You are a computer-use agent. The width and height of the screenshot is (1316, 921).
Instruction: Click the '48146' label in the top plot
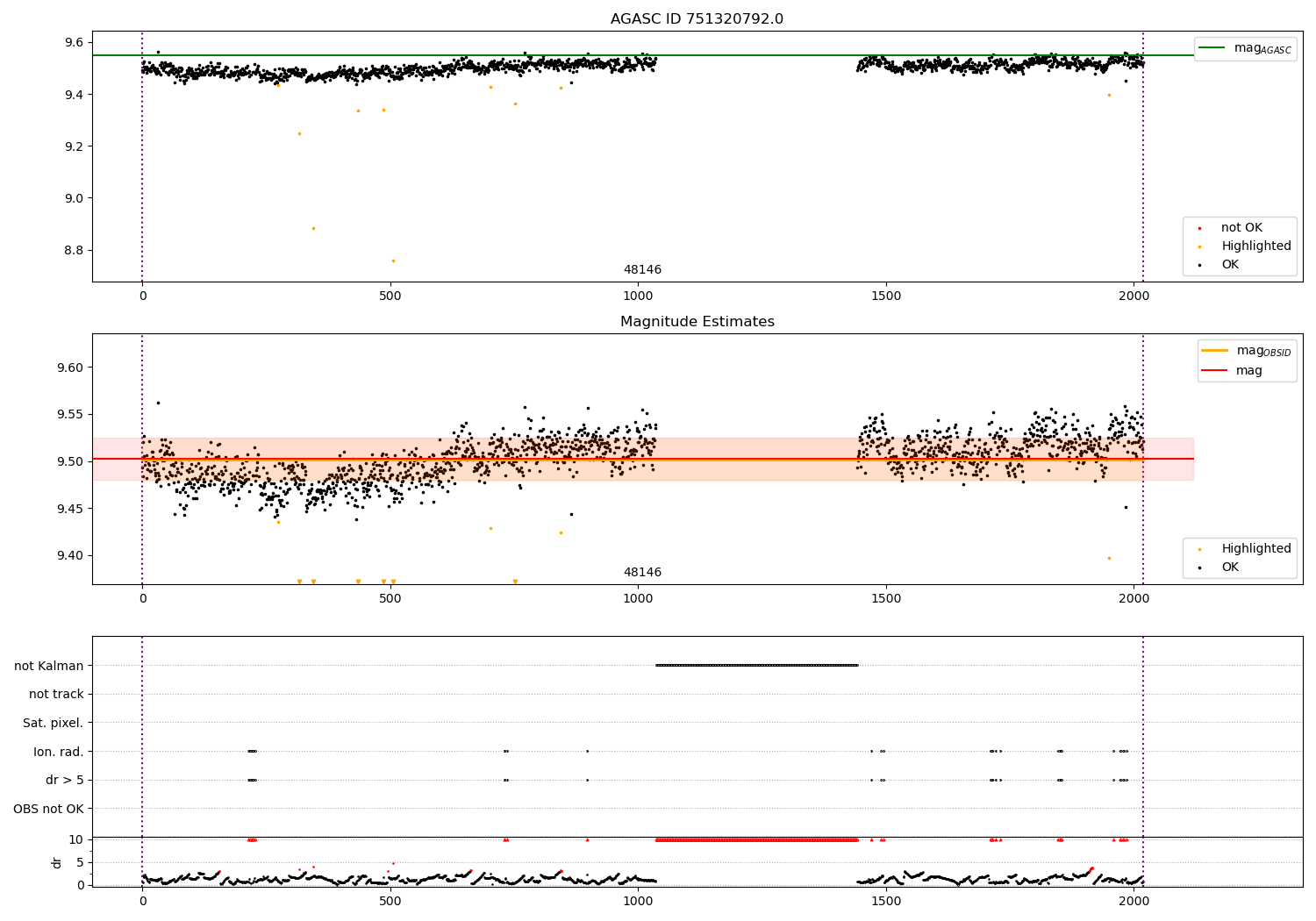point(642,270)
